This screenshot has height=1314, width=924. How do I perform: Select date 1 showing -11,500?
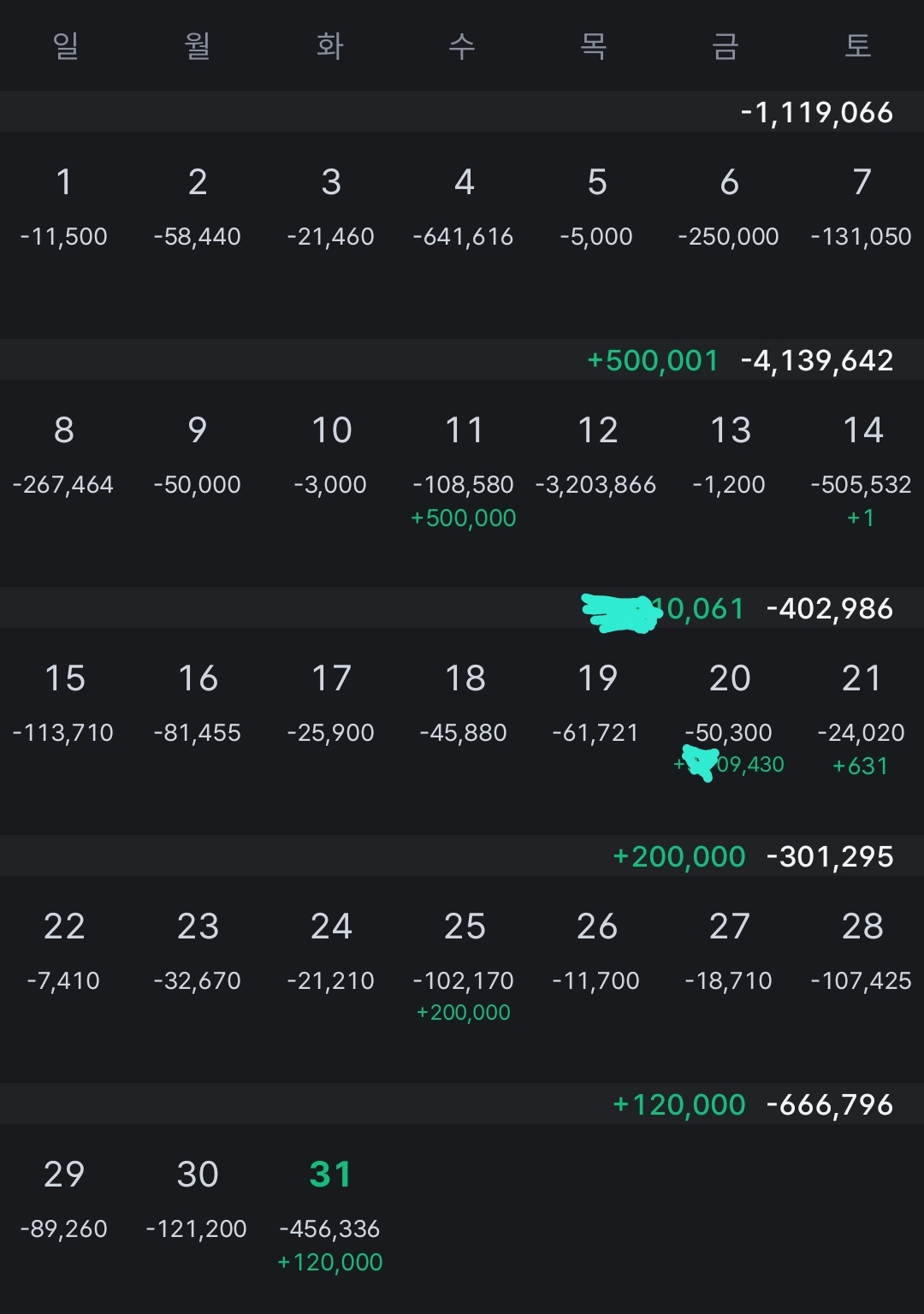64,182
